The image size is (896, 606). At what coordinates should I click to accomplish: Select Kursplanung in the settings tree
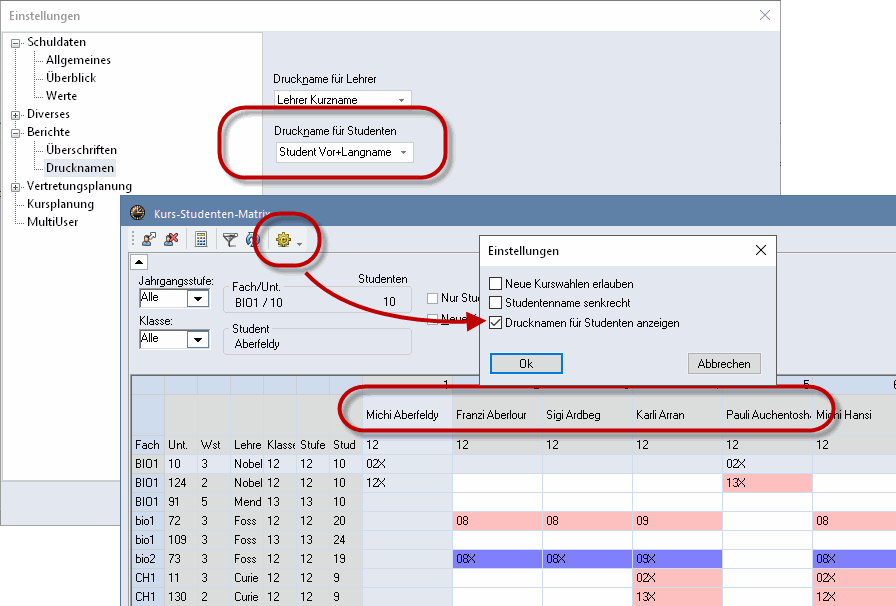coord(61,204)
